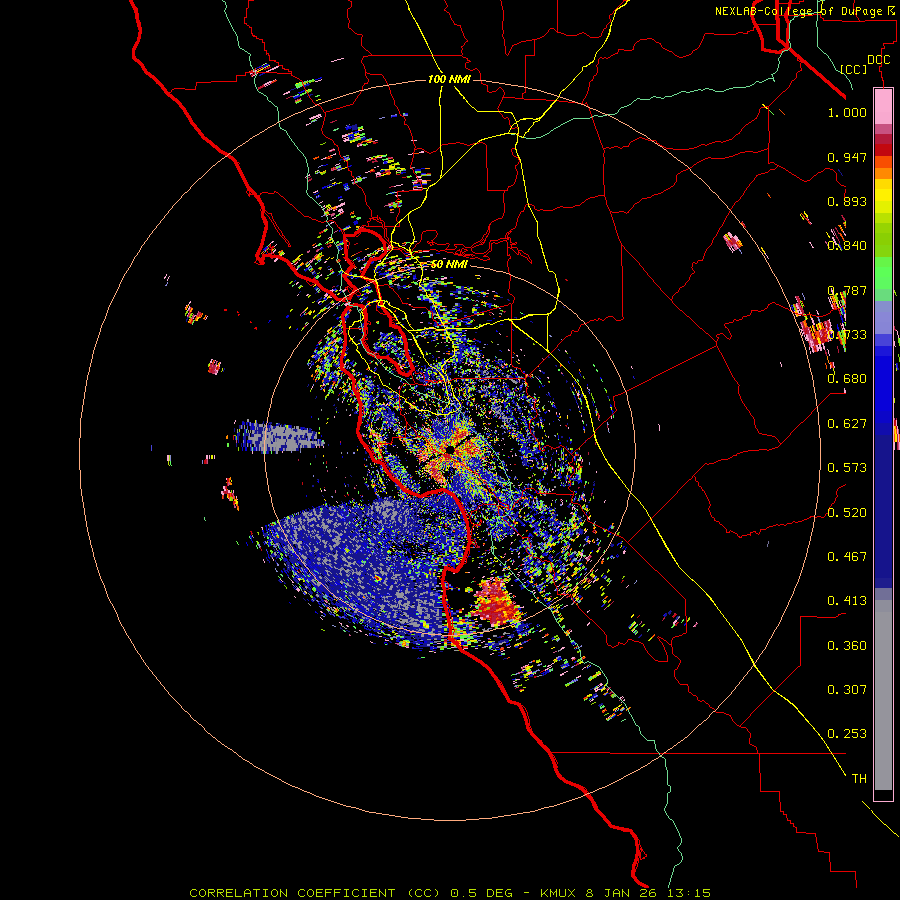
Task: Click the 0.360 value on the color scale
Action: click(x=847, y=646)
